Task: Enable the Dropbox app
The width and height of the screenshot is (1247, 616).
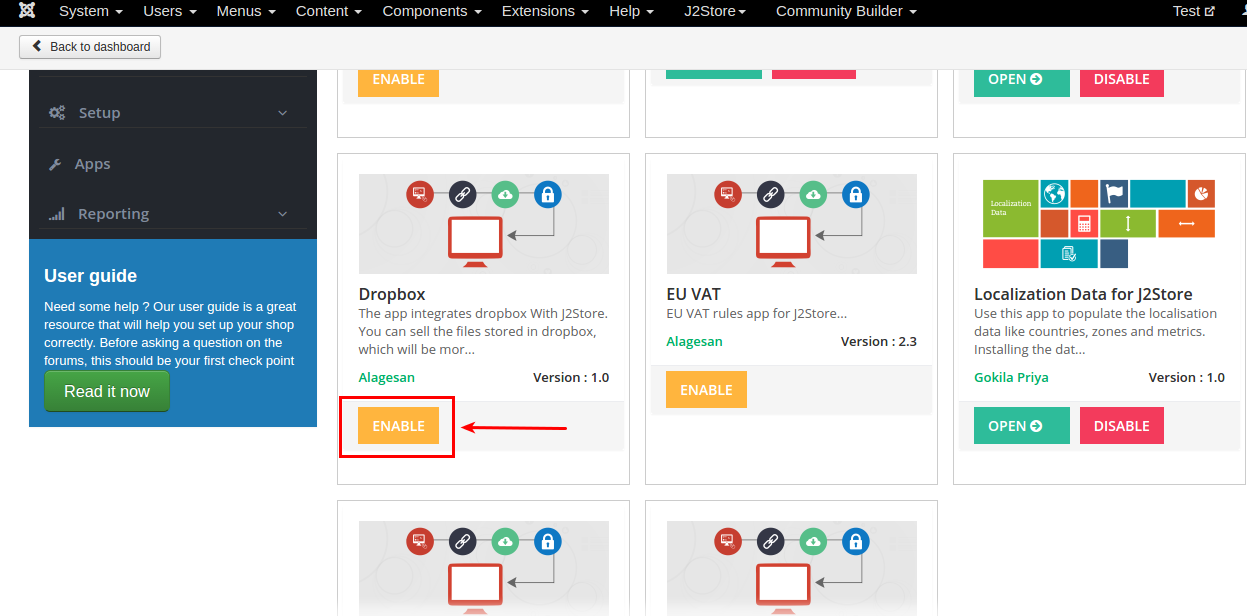Action: pyautogui.click(x=398, y=426)
